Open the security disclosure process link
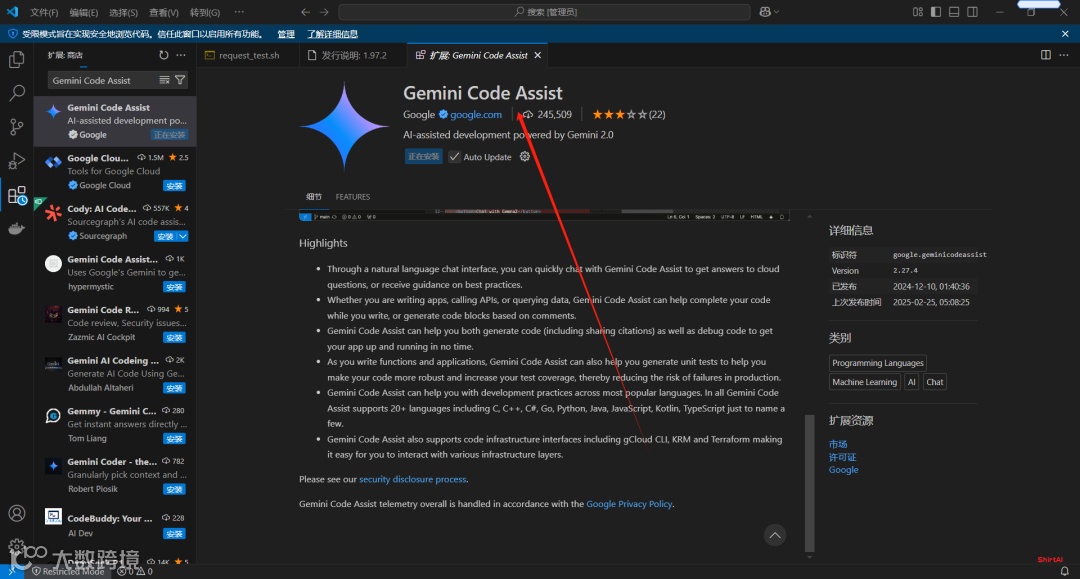This screenshot has height=579, width=1080. click(413, 479)
